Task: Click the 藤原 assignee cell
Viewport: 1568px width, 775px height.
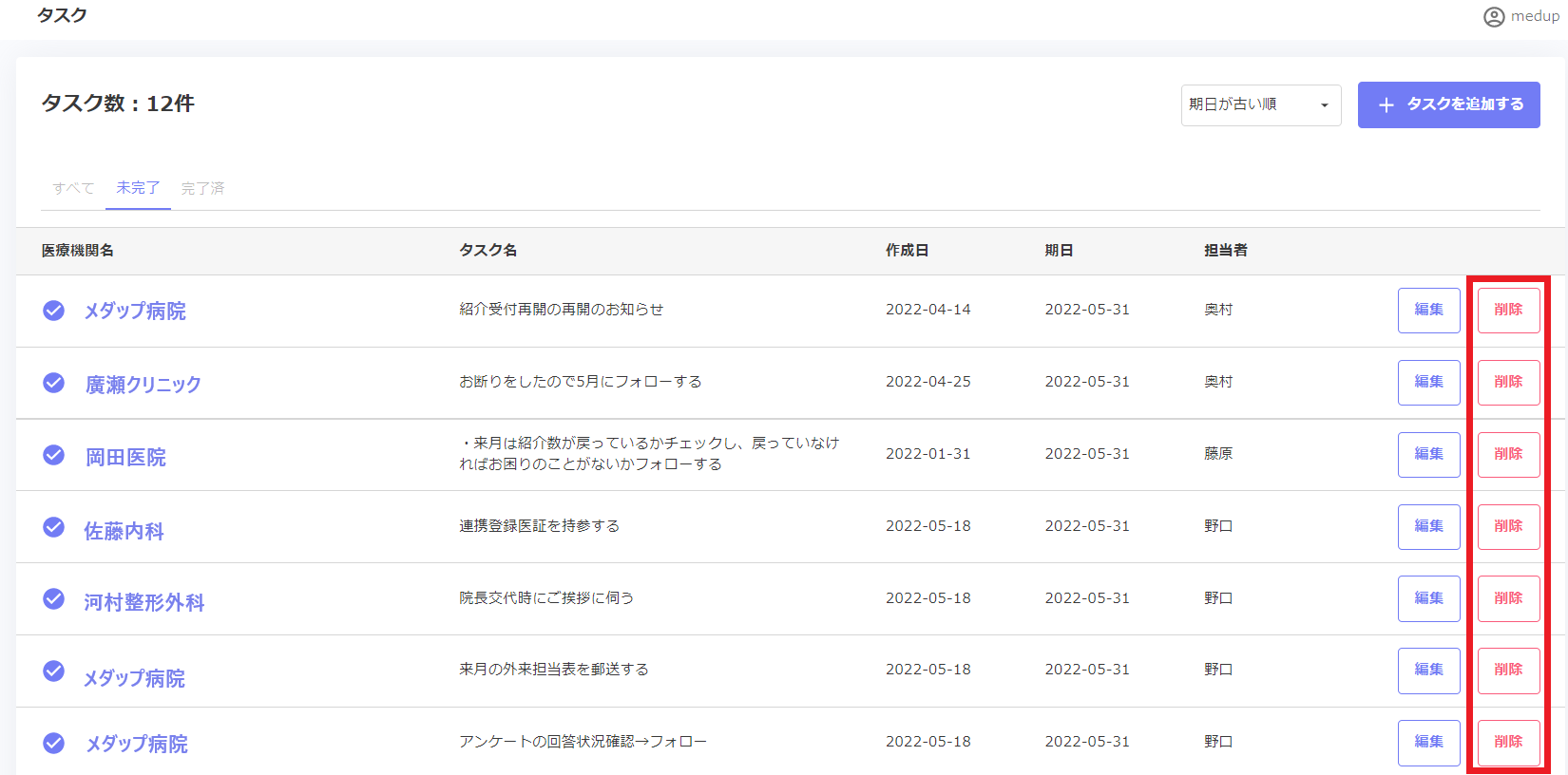Action: pos(1218,454)
